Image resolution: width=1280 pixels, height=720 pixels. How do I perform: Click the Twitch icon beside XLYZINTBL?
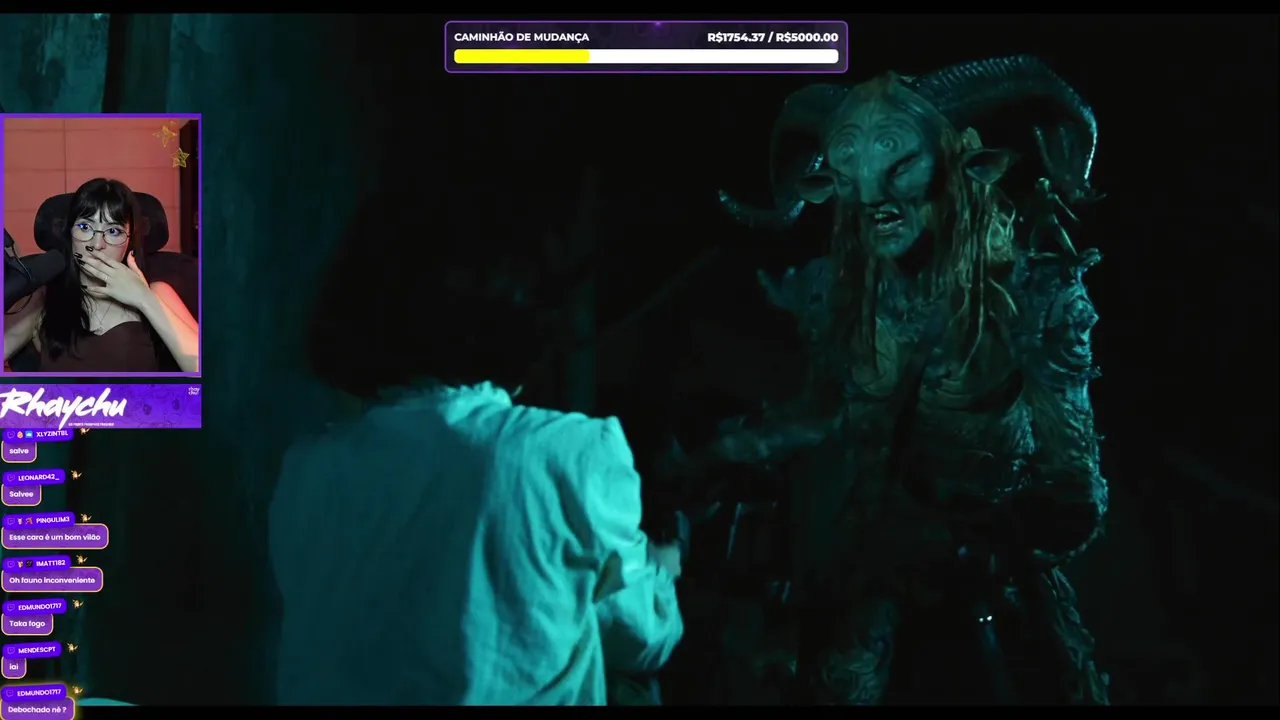click(x=11, y=435)
